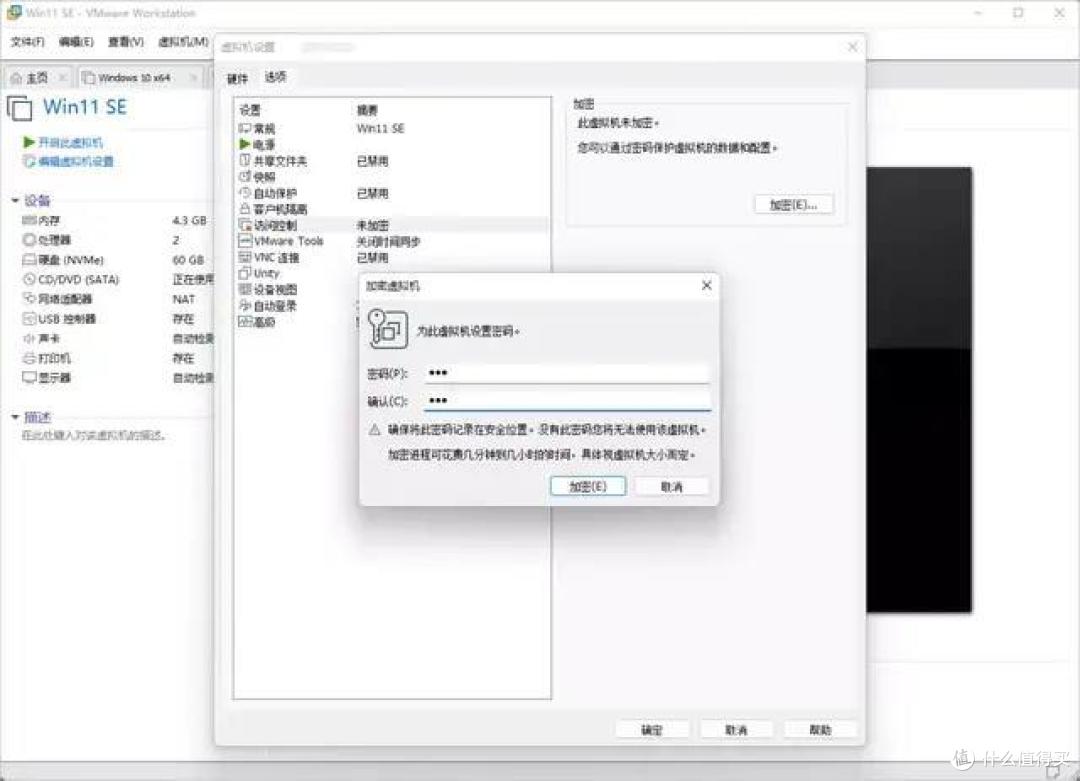Viewport: 1080px width, 781px height.
Task: Click the 未加密 value in 访问控制 row
Action: (x=373, y=225)
